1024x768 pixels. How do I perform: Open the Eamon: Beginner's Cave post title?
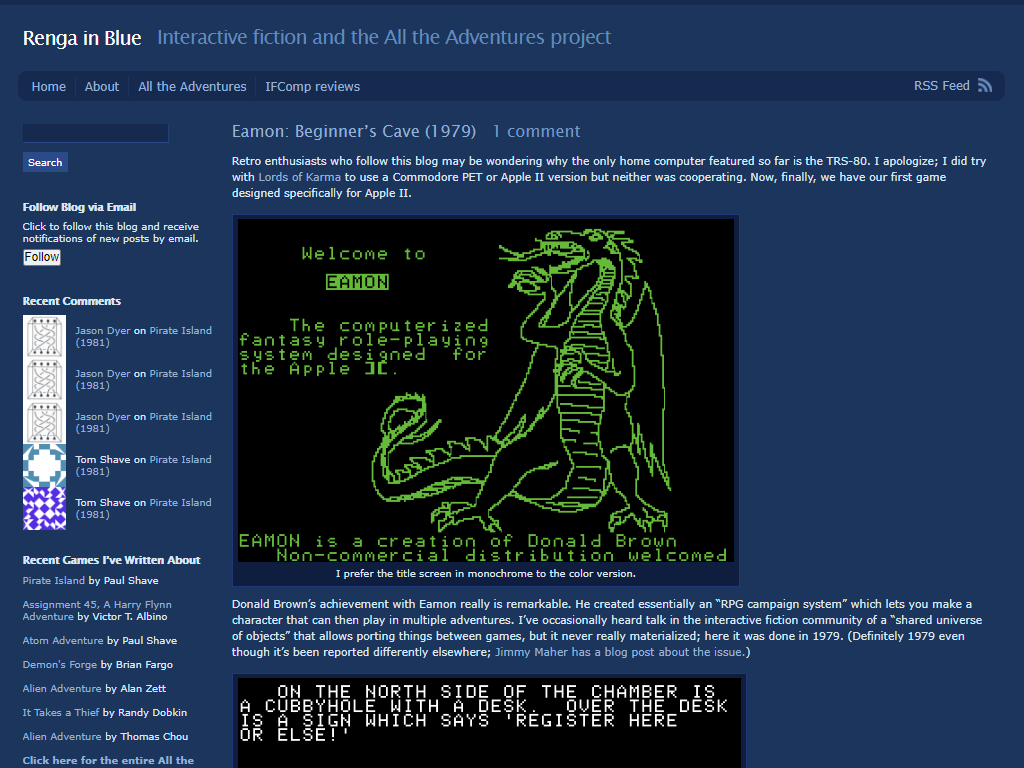pyautogui.click(x=354, y=131)
